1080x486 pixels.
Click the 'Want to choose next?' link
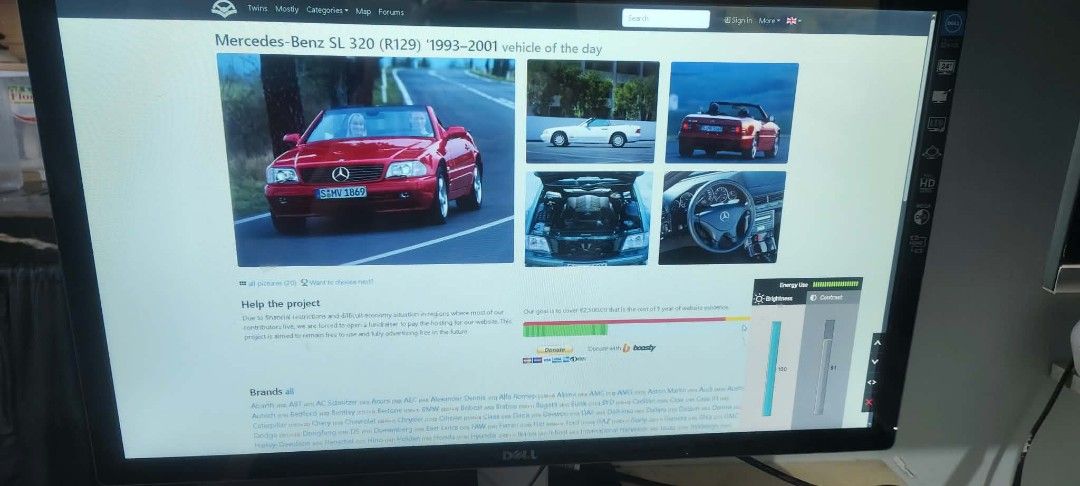coord(338,282)
